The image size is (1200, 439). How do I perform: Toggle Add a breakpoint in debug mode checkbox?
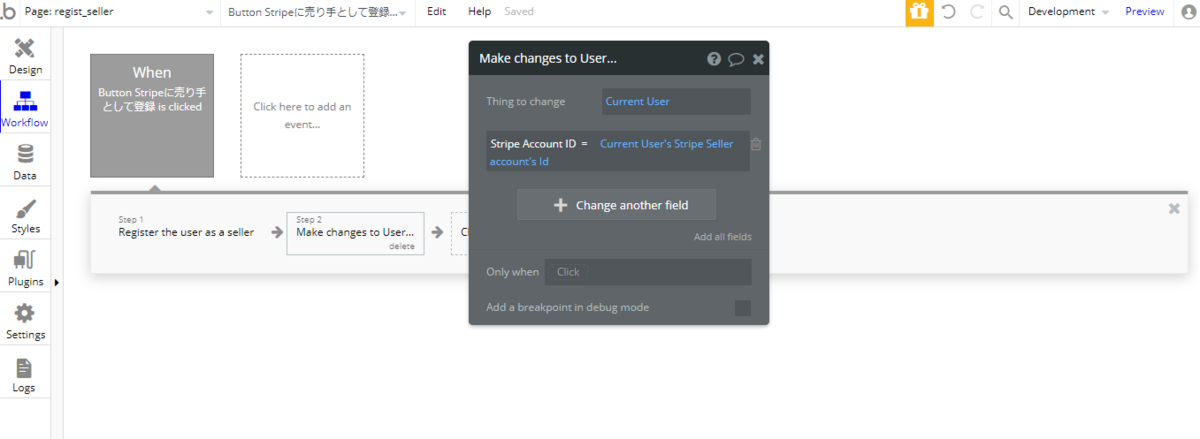(x=742, y=307)
